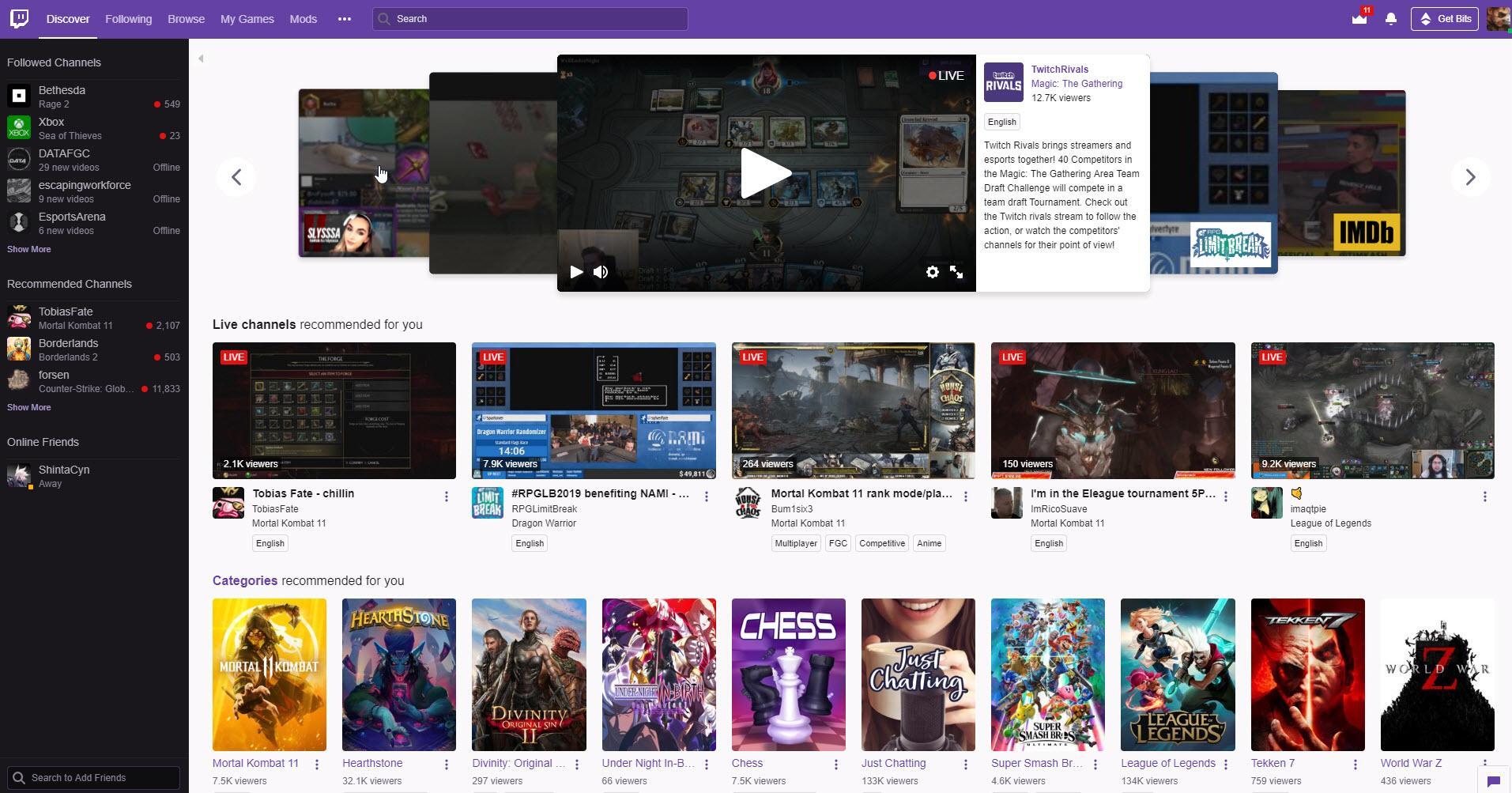
Task: Open TobiasFate recommended channel avatar
Action: [x=19, y=318]
